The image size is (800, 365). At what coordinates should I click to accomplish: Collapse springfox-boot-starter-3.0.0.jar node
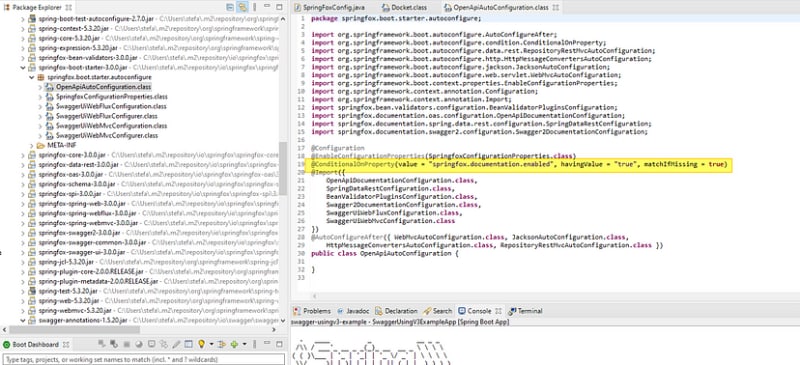23,67
